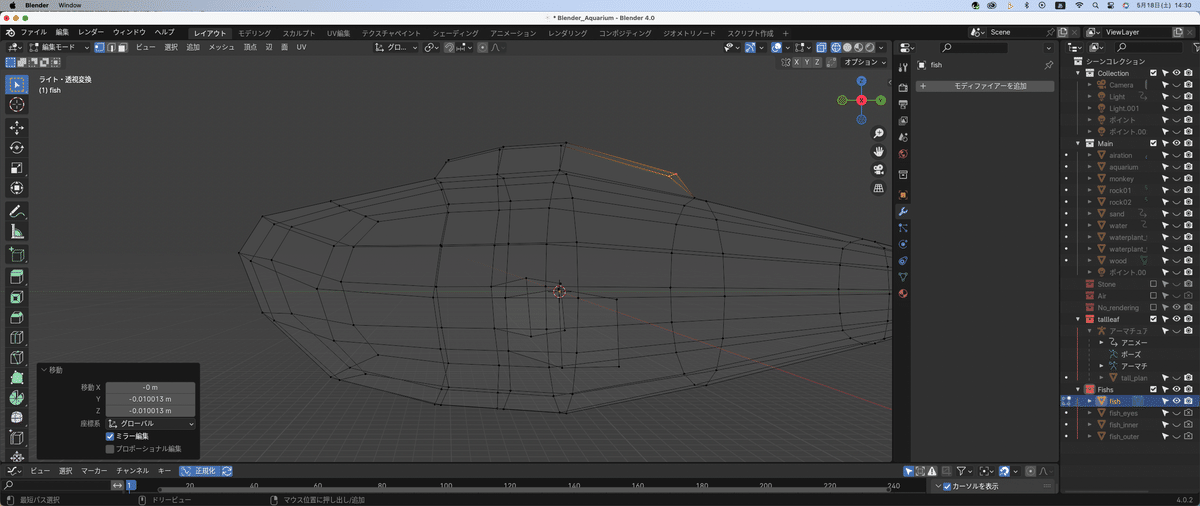Switch to vertex select mode
The height and width of the screenshot is (506, 1200).
99,47
